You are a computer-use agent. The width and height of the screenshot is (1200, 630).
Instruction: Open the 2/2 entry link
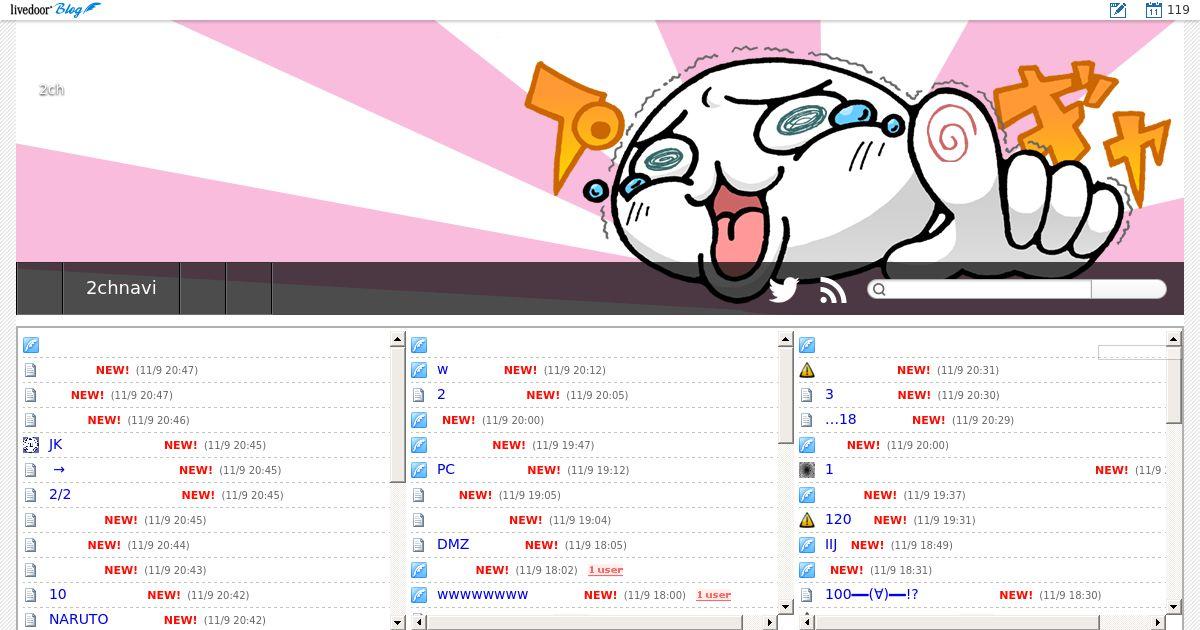pyautogui.click(x=60, y=495)
